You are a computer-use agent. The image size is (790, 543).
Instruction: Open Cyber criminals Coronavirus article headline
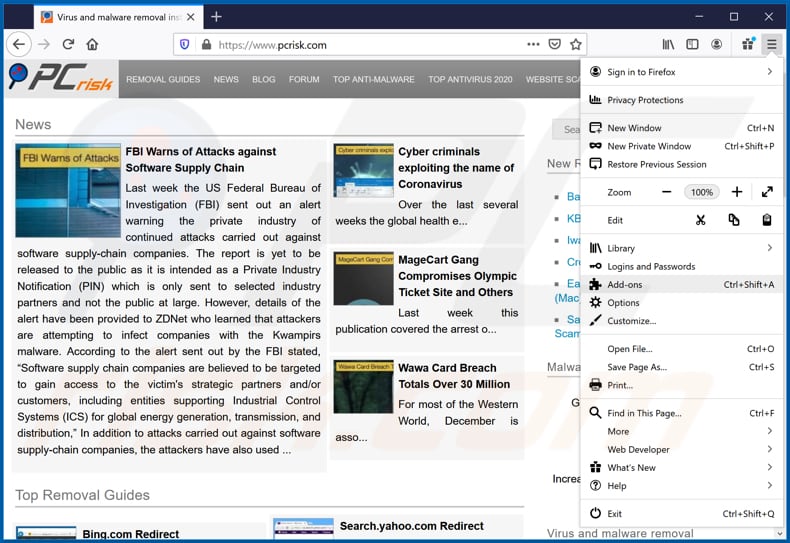pyautogui.click(x=456, y=168)
